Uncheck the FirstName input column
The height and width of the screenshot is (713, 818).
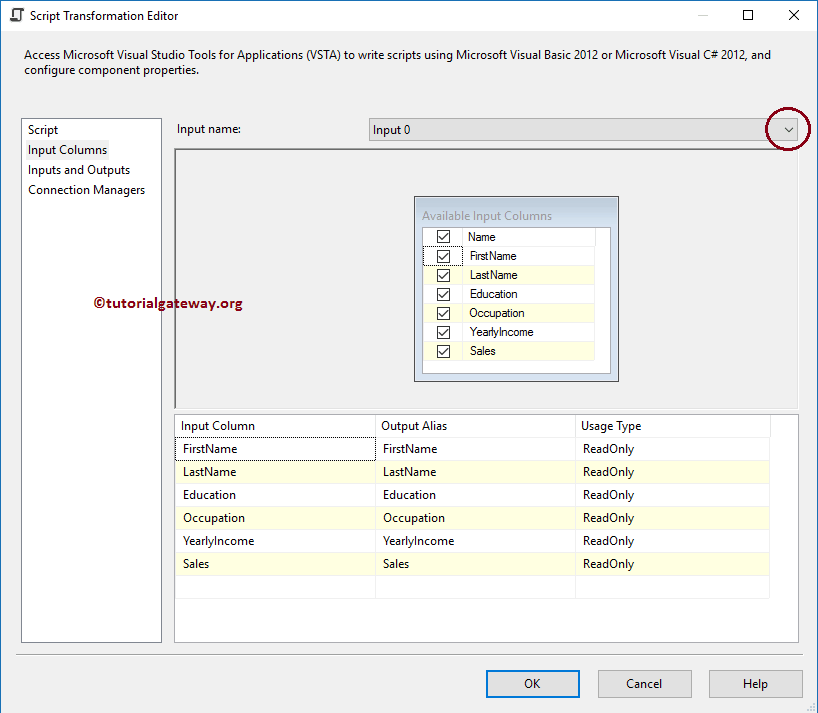point(443,255)
